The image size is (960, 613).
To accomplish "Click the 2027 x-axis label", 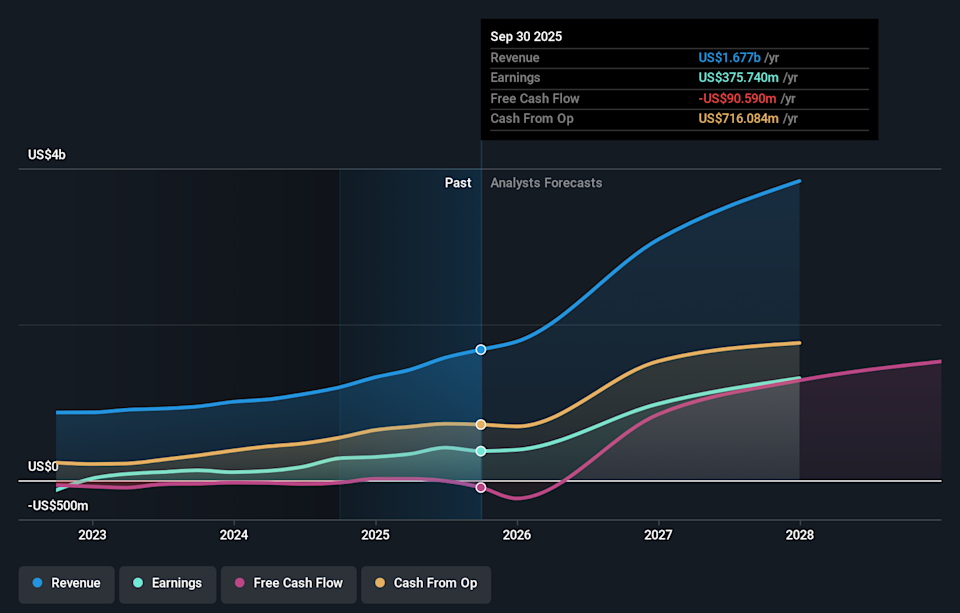I will click(658, 535).
